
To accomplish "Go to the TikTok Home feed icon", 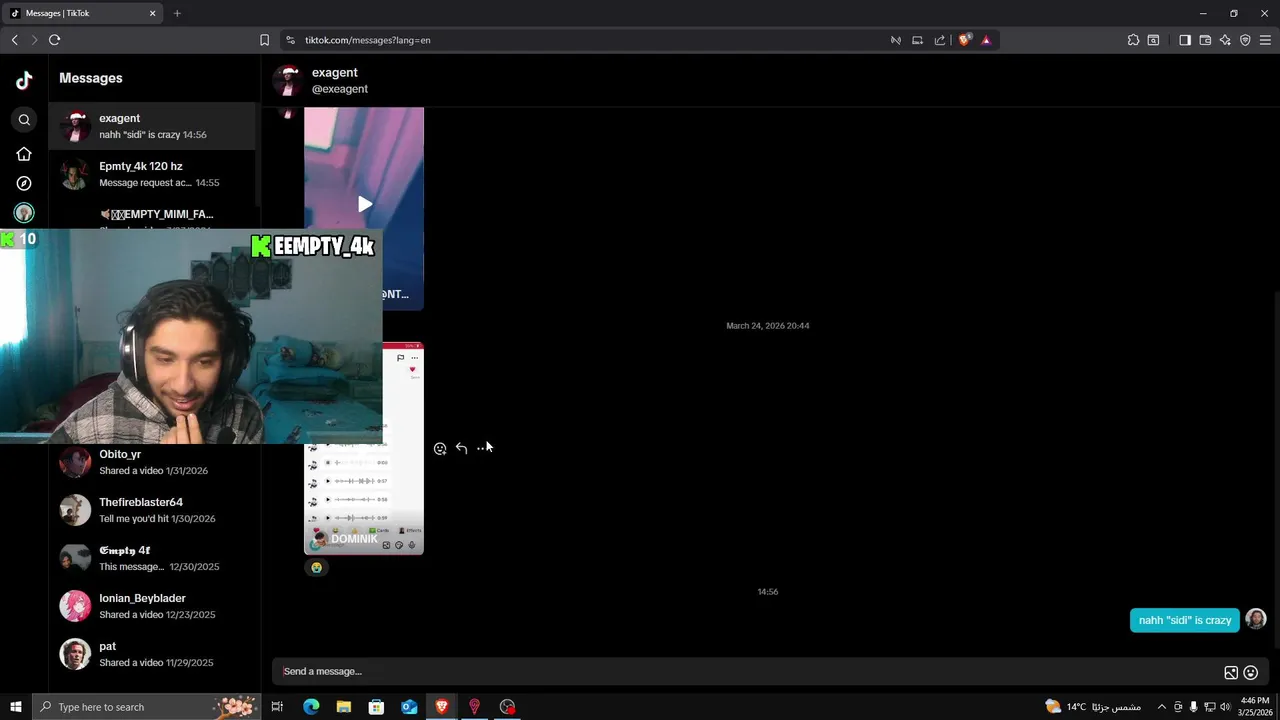I will pos(24,154).
